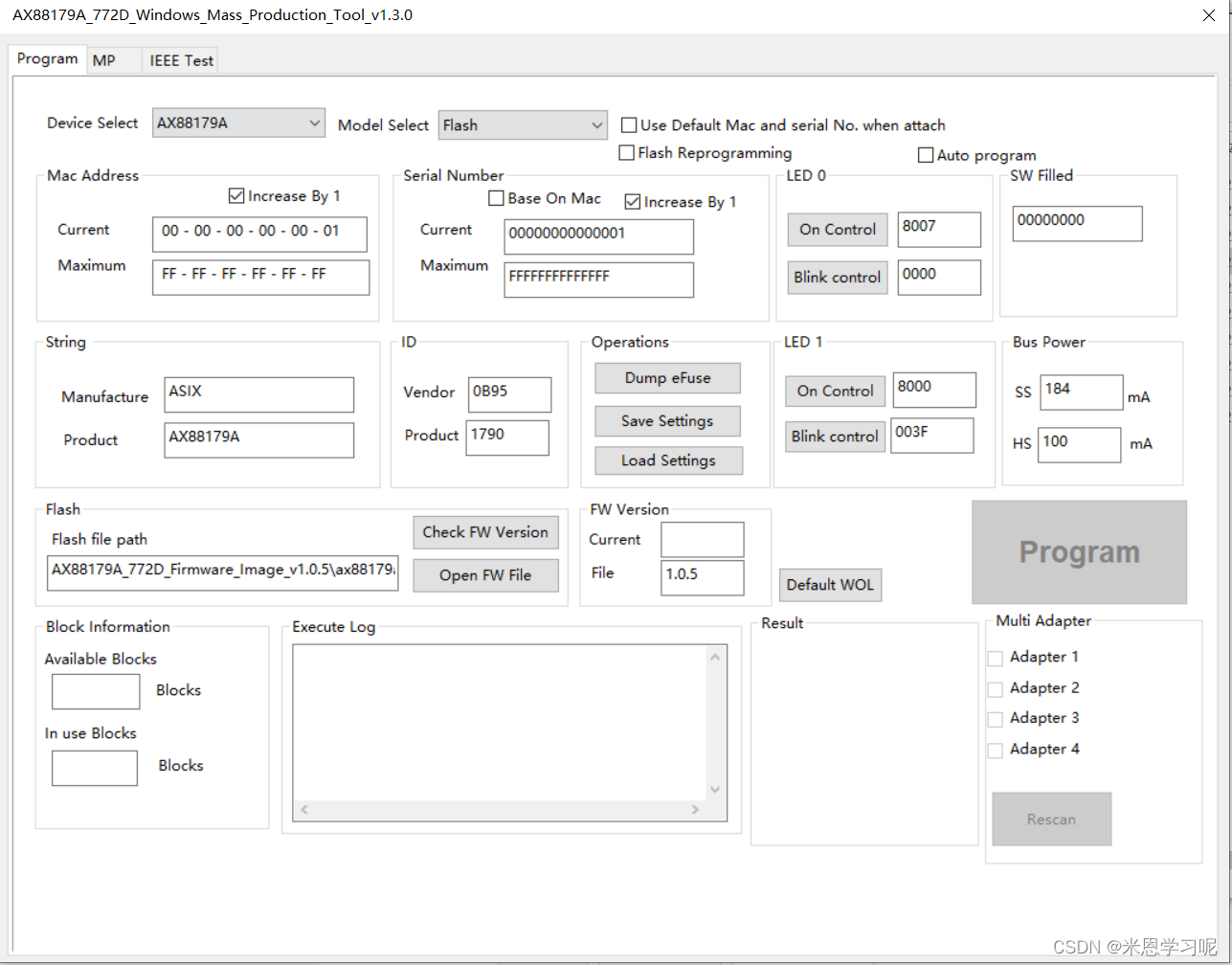1232x965 pixels.
Task: Edit the HS bus power 100 field
Action: coord(1079,445)
